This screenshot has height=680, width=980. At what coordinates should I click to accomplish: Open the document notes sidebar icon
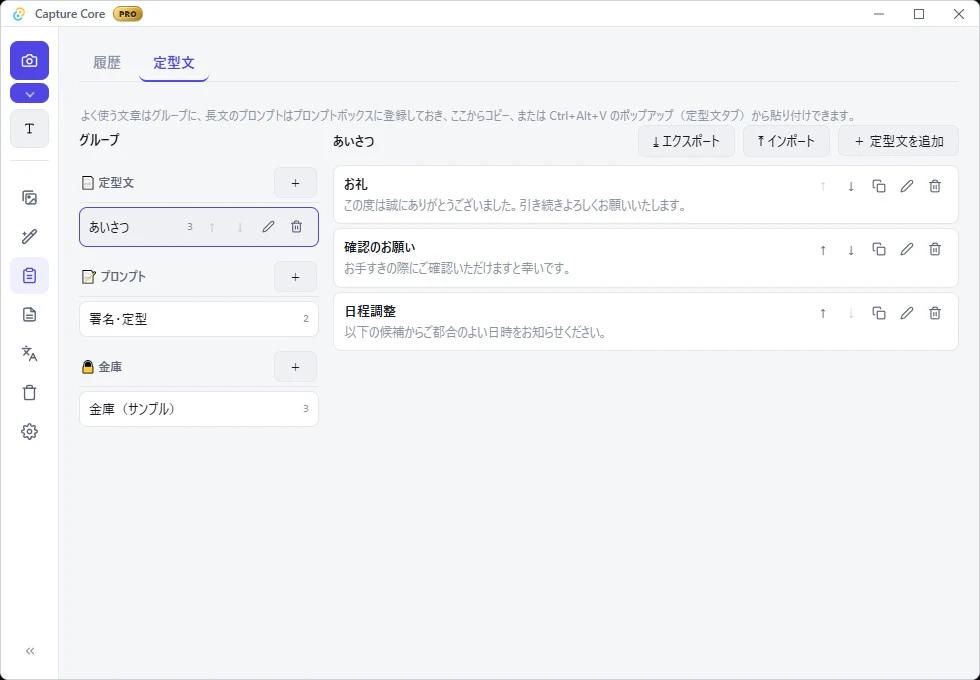point(29,314)
